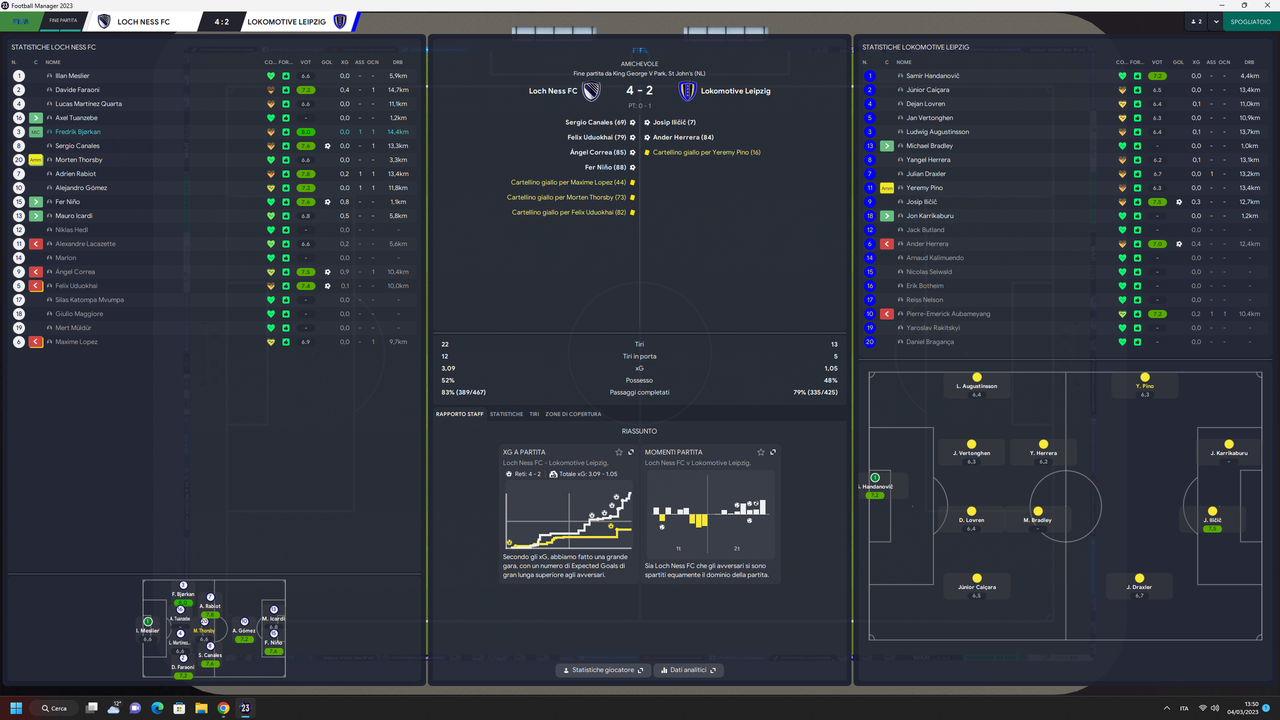Click the green sub-on arrow beside Michael Bradley

[887, 146]
